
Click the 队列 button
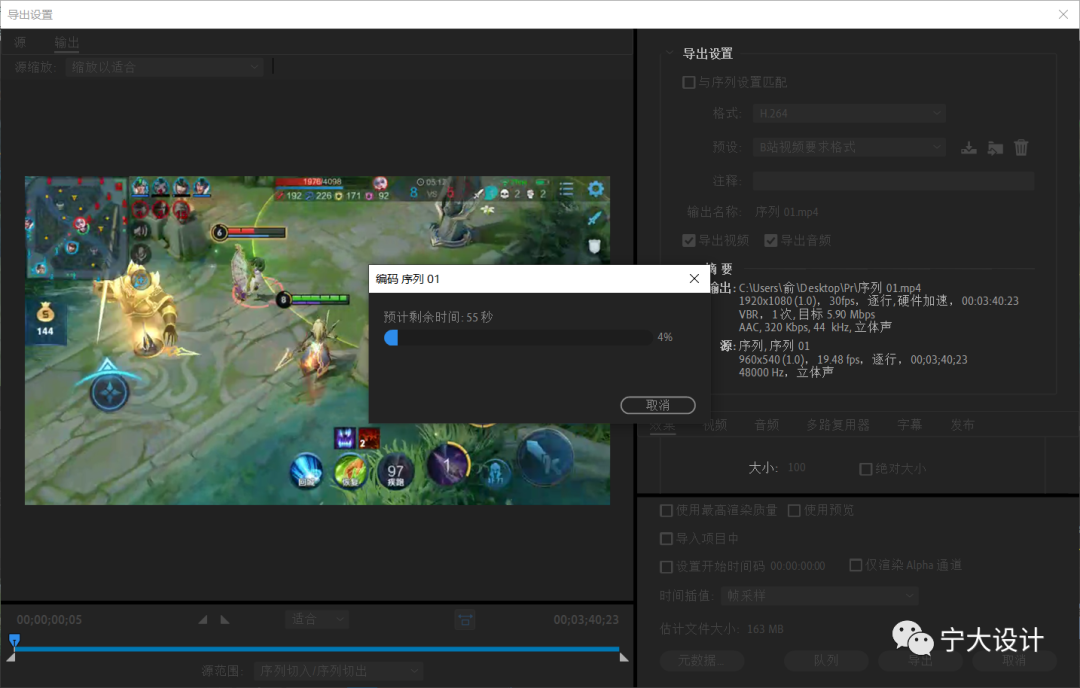point(826,660)
